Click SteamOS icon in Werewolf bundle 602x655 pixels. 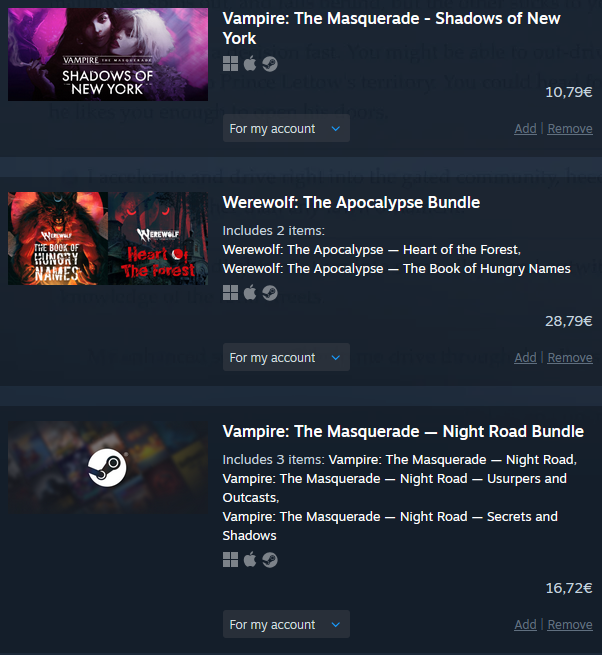tap(270, 293)
